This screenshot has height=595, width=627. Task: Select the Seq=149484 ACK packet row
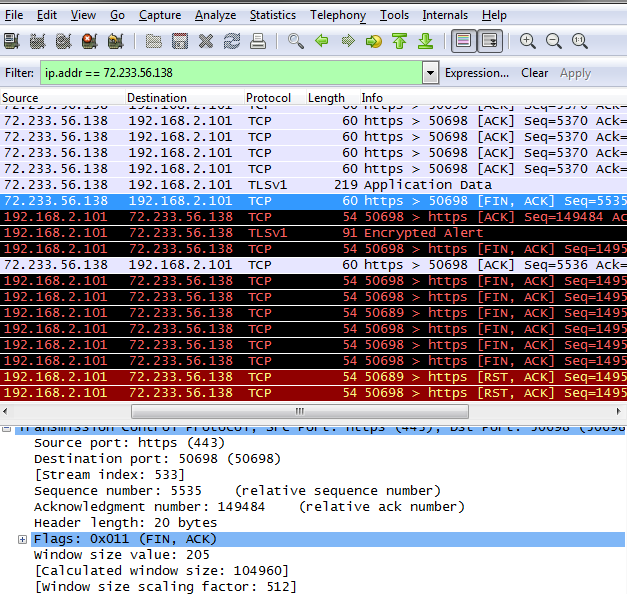314,217
